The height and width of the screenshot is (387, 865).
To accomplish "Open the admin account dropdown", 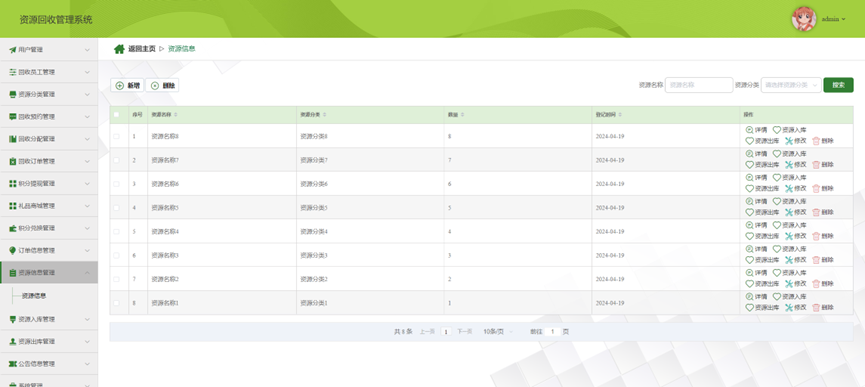I will tap(834, 19).
